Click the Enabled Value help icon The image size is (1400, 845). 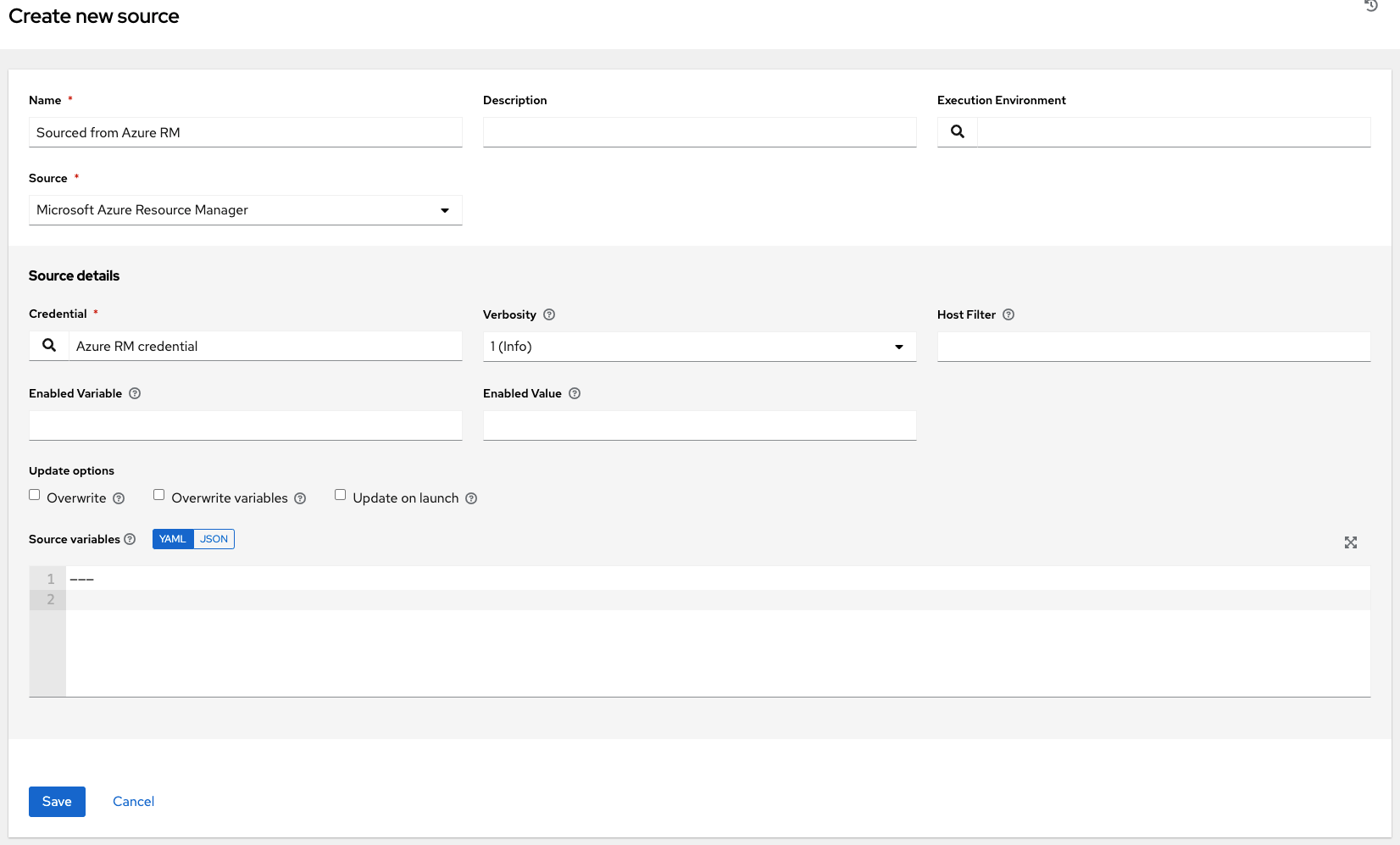575,393
